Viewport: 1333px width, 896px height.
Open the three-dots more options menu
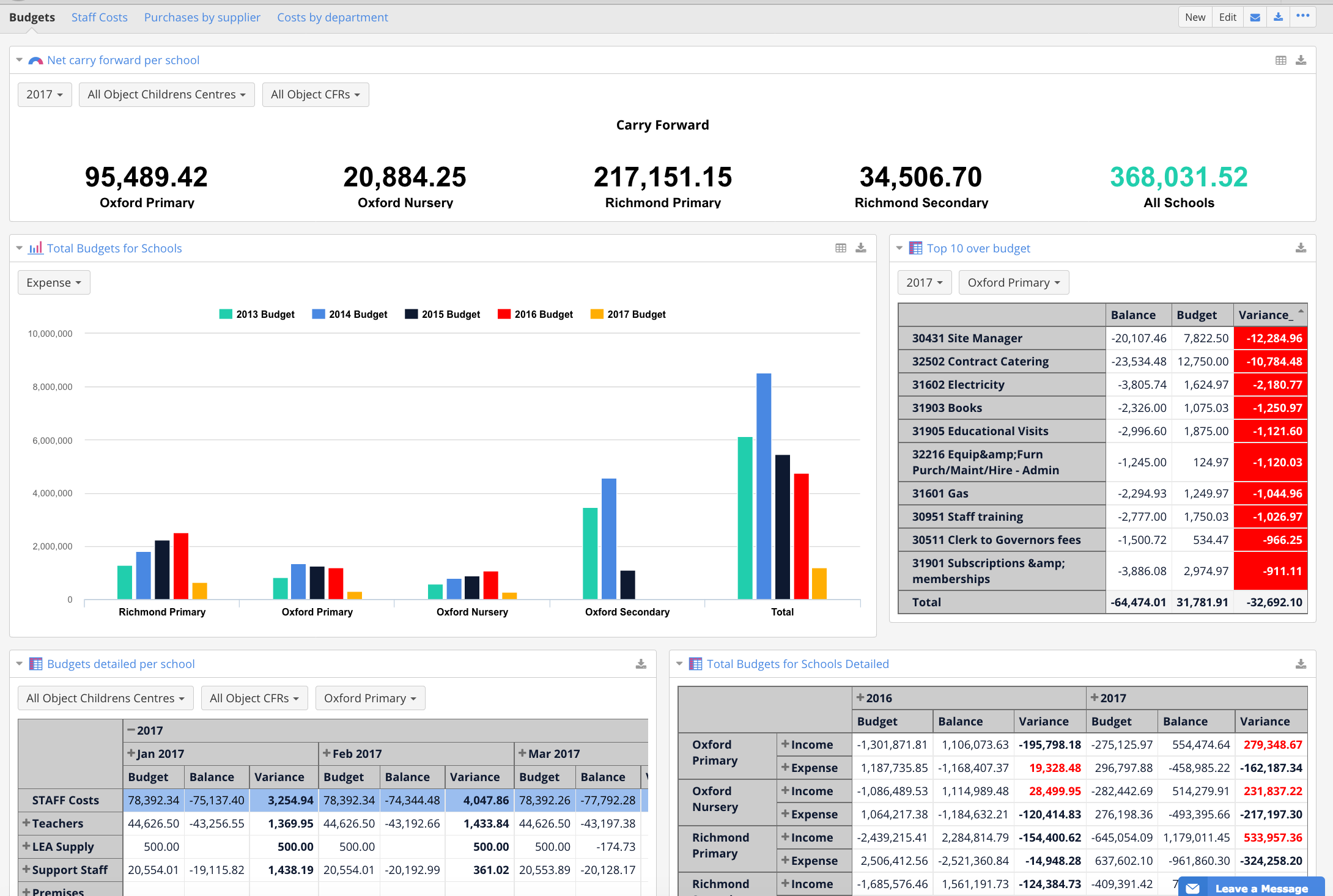[x=1303, y=17]
